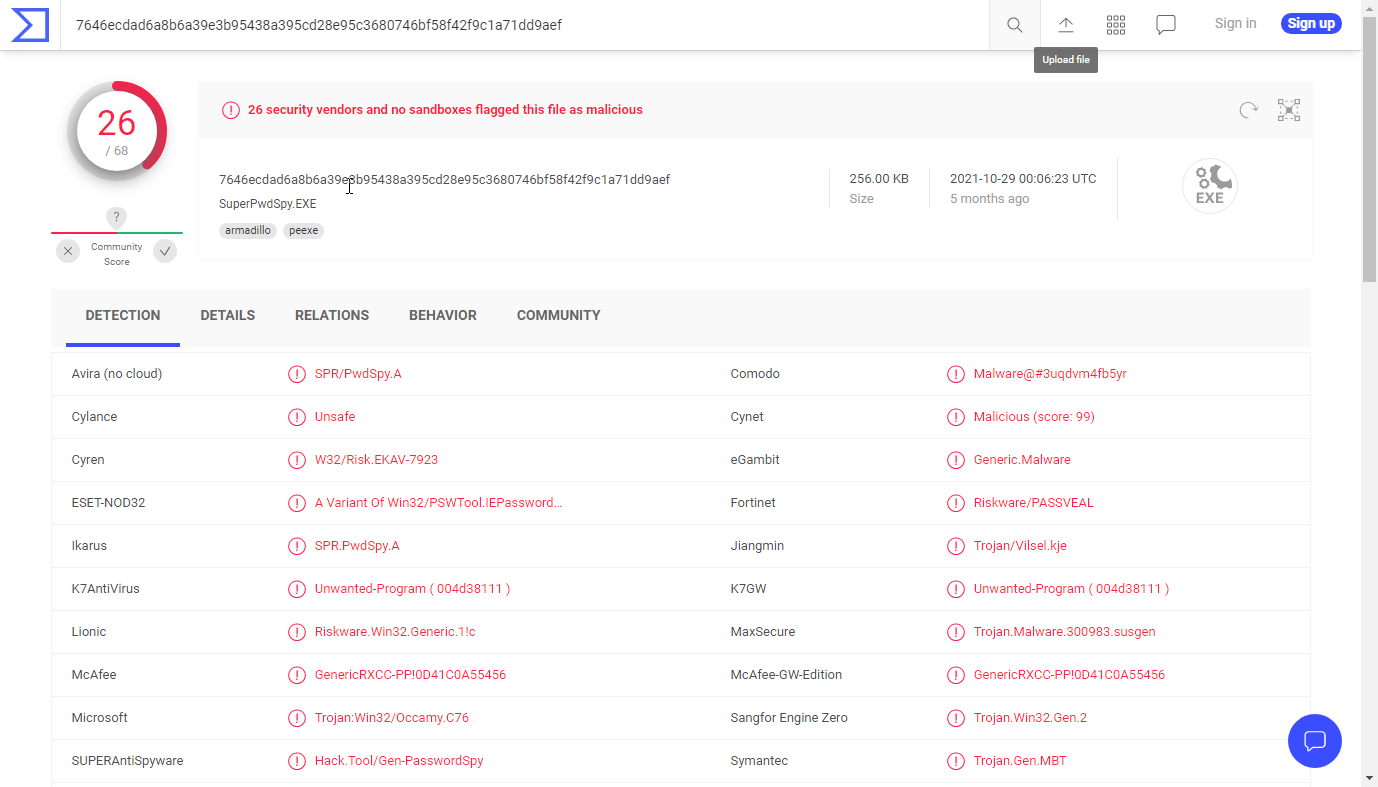Click the SUPERAntiSpyware vendor name

click(x=128, y=761)
